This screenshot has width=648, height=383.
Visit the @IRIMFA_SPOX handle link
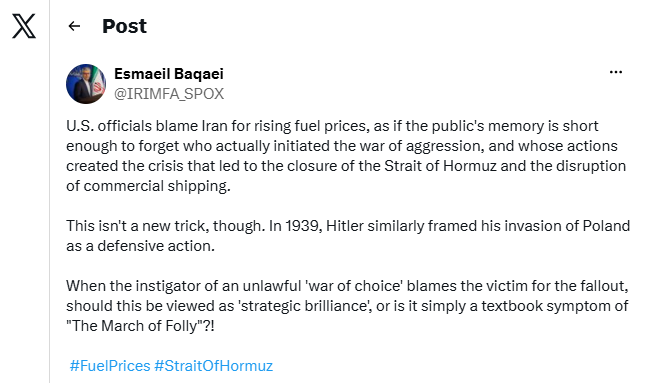[169, 94]
